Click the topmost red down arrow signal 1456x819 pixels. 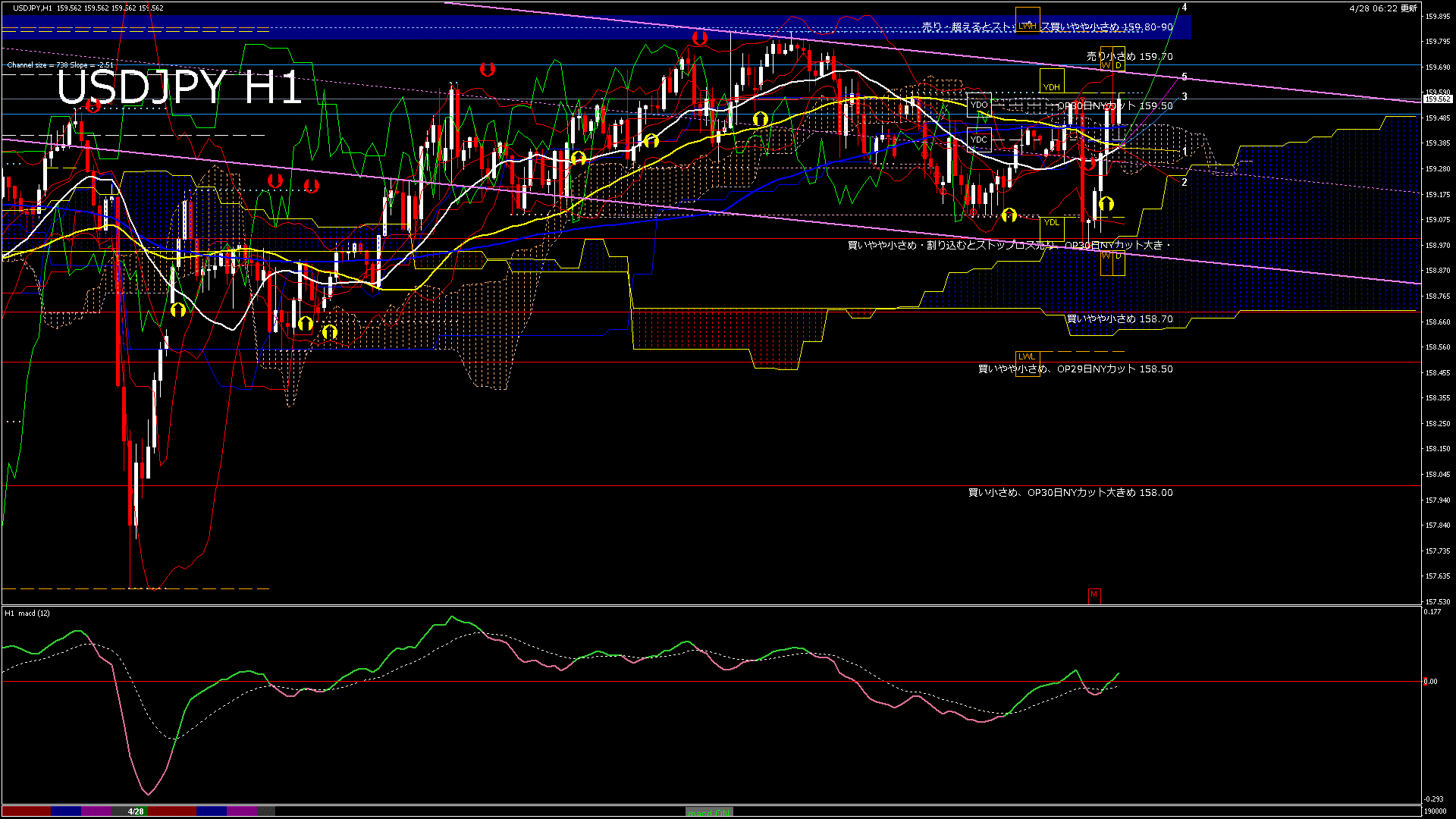pos(699,36)
